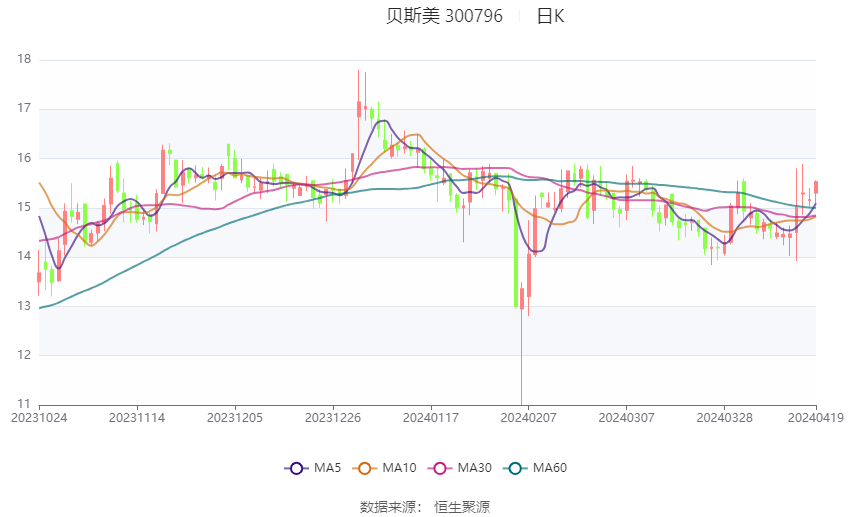Screen dimensions: 850x517
Task: Click the 11 price axis label
Action: (24, 404)
